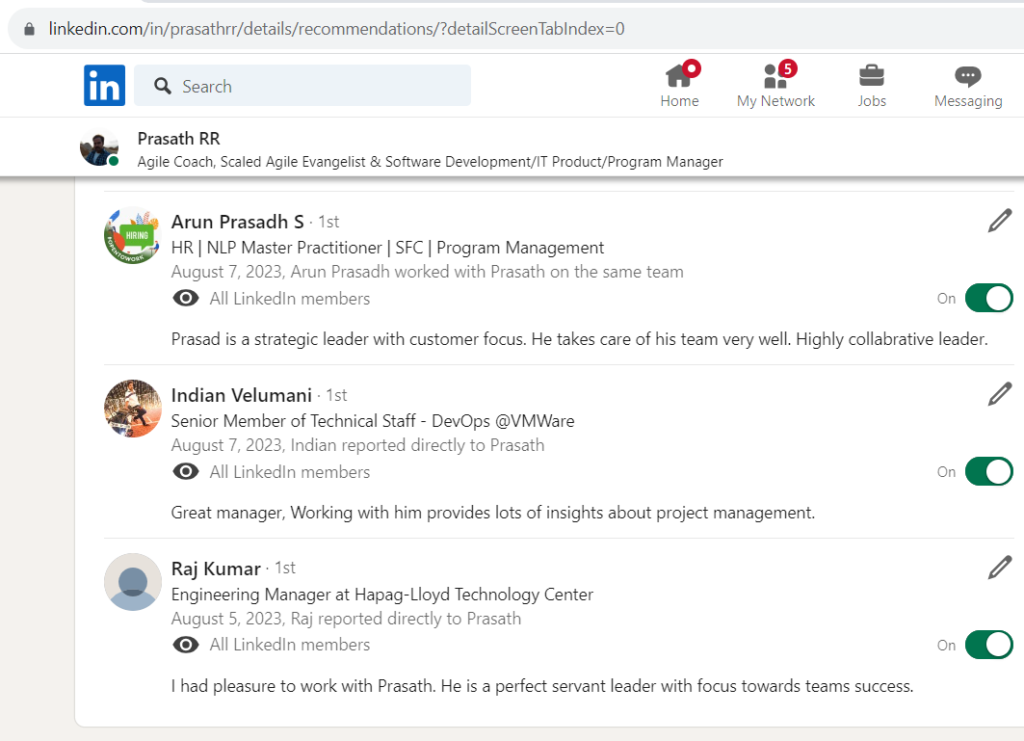
Task: Turn off Raj Kumar recommendation toggle
Action: 989,645
